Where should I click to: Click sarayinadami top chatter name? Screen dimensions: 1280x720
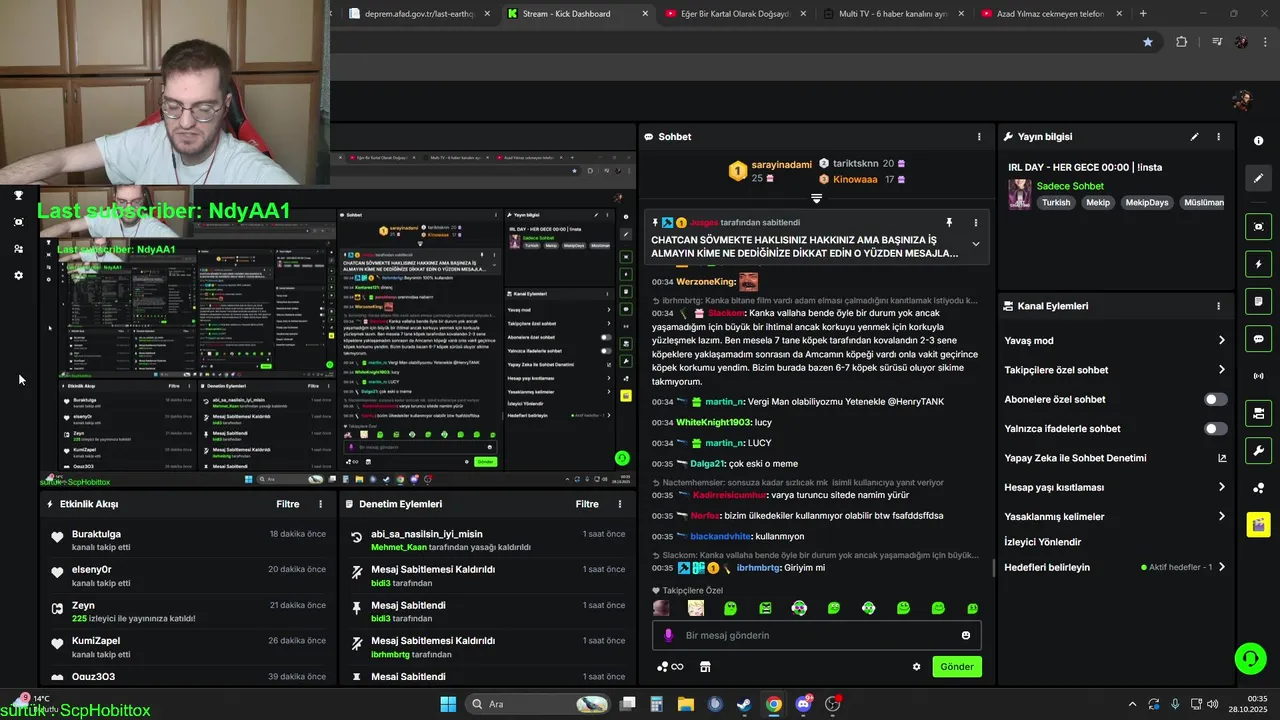(x=782, y=164)
